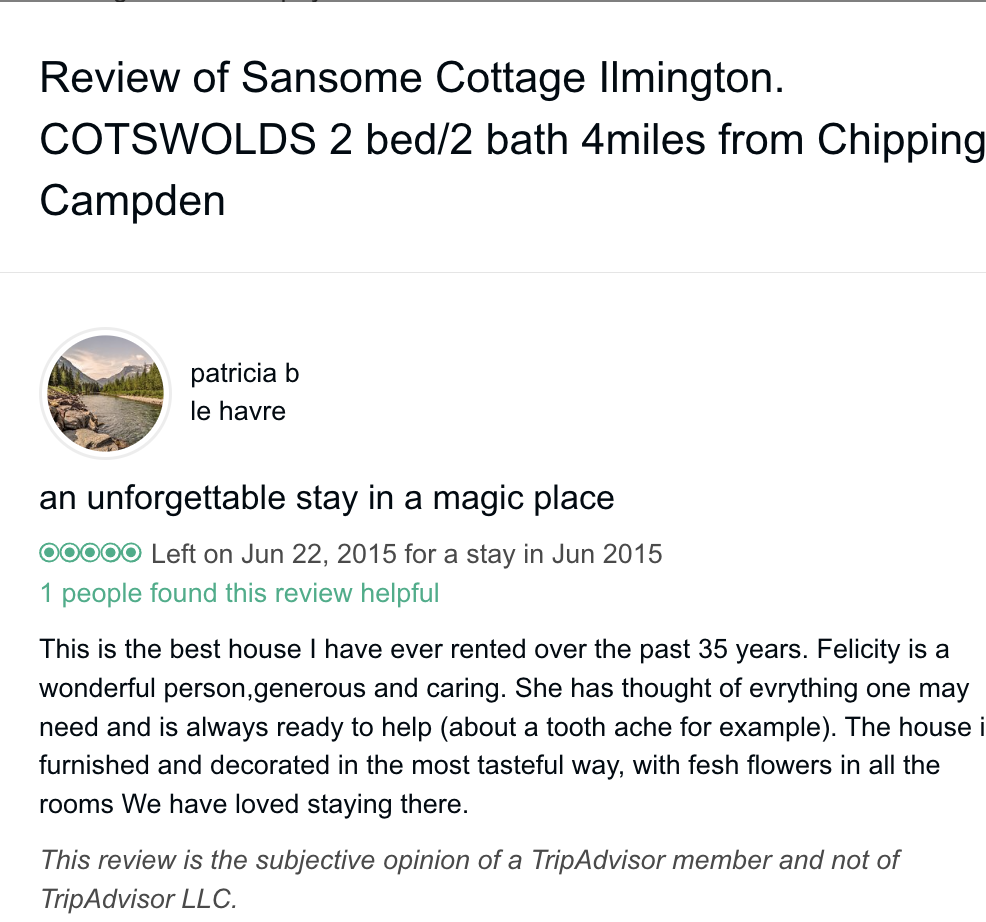Click the 'Review of Sansome Cottage Ilmington.' heading line

coord(412,79)
